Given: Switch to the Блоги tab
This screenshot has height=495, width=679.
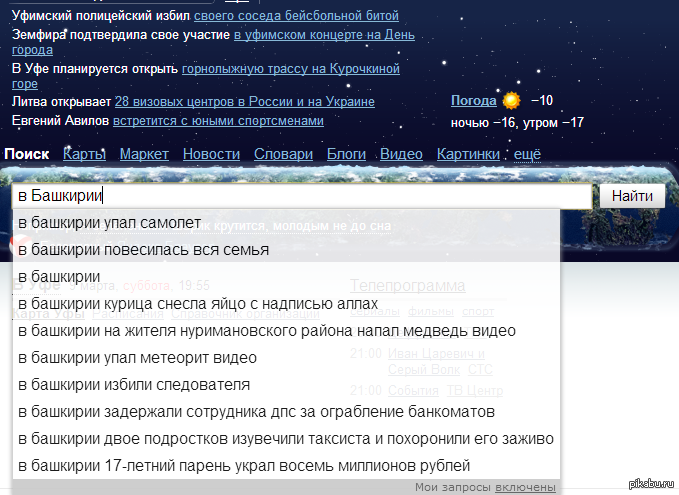Looking at the screenshot, I should [x=346, y=154].
